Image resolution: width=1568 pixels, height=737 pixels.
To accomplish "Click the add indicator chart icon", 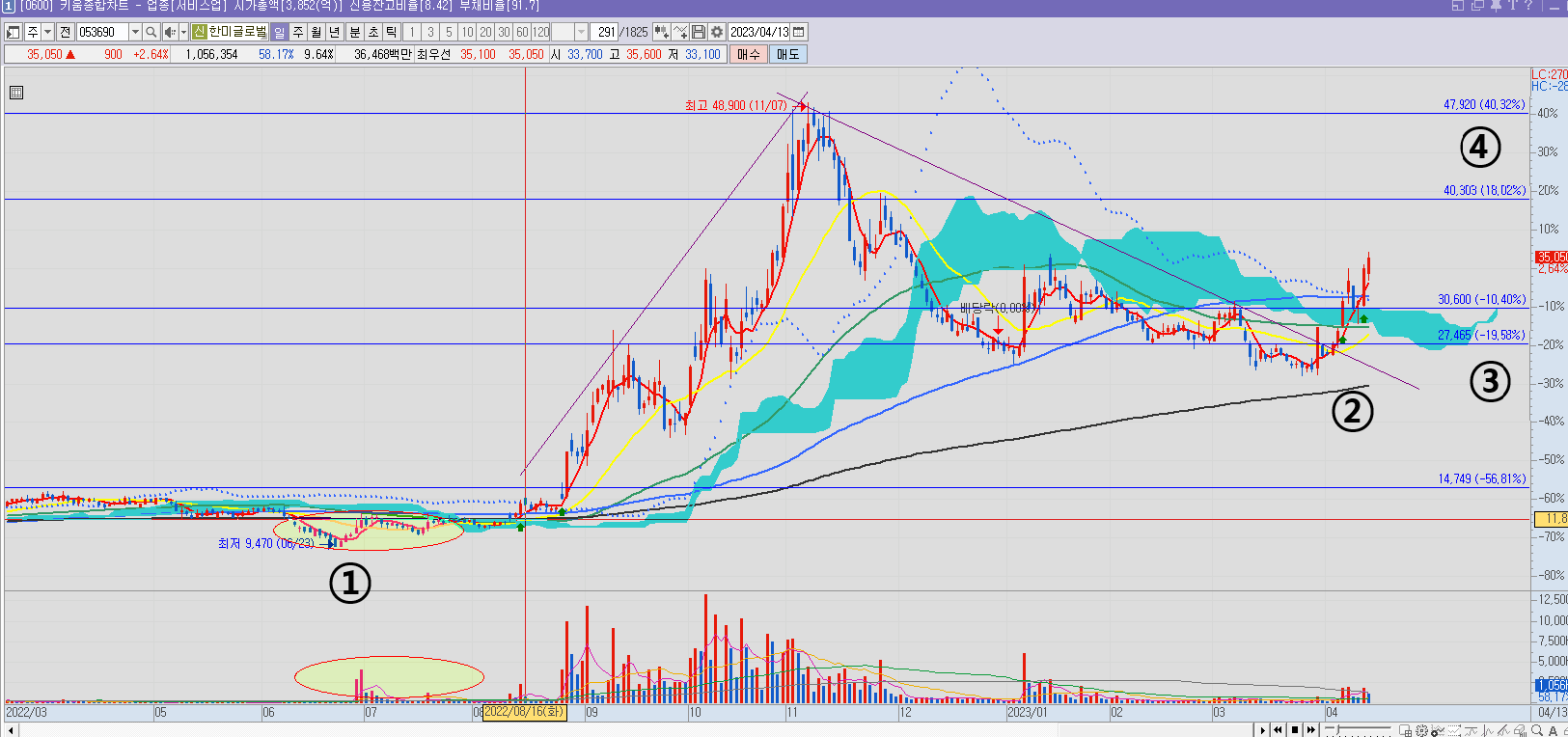I will (1438, 730).
